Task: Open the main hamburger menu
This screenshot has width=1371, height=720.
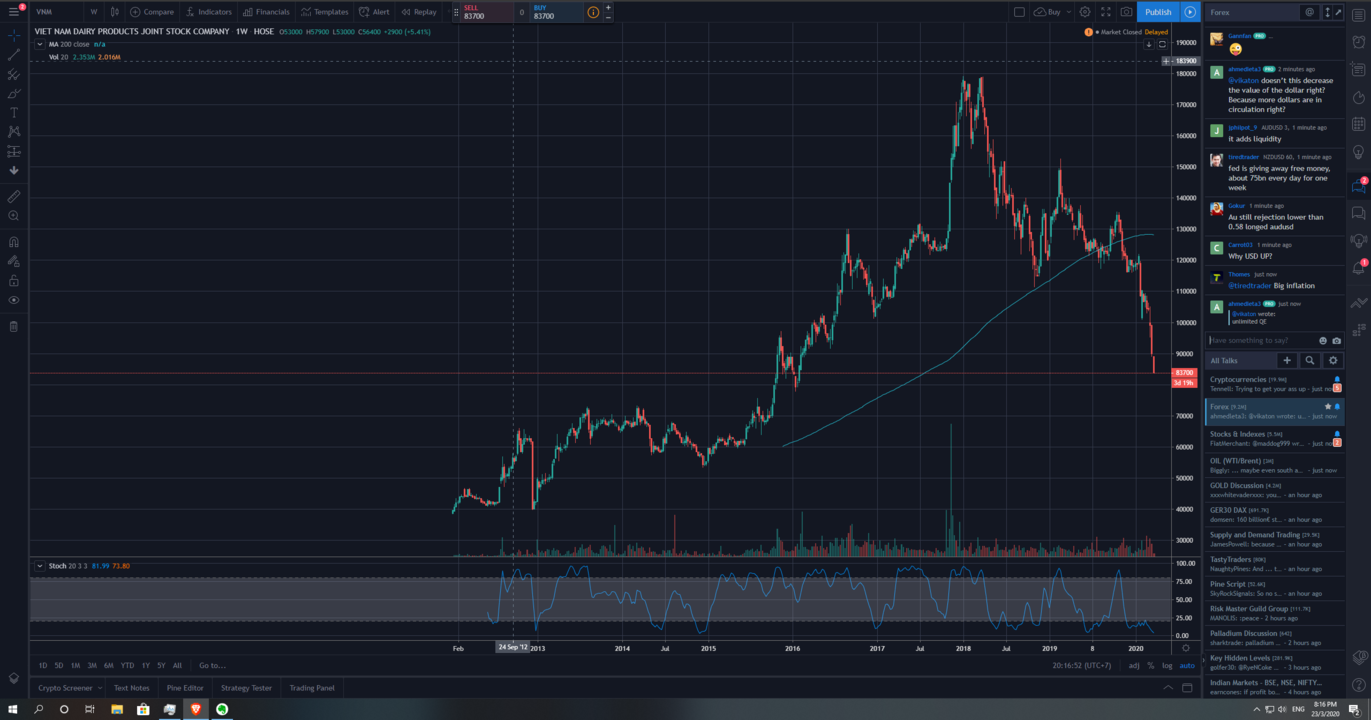Action: pyautogui.click(x=14, y=12)
